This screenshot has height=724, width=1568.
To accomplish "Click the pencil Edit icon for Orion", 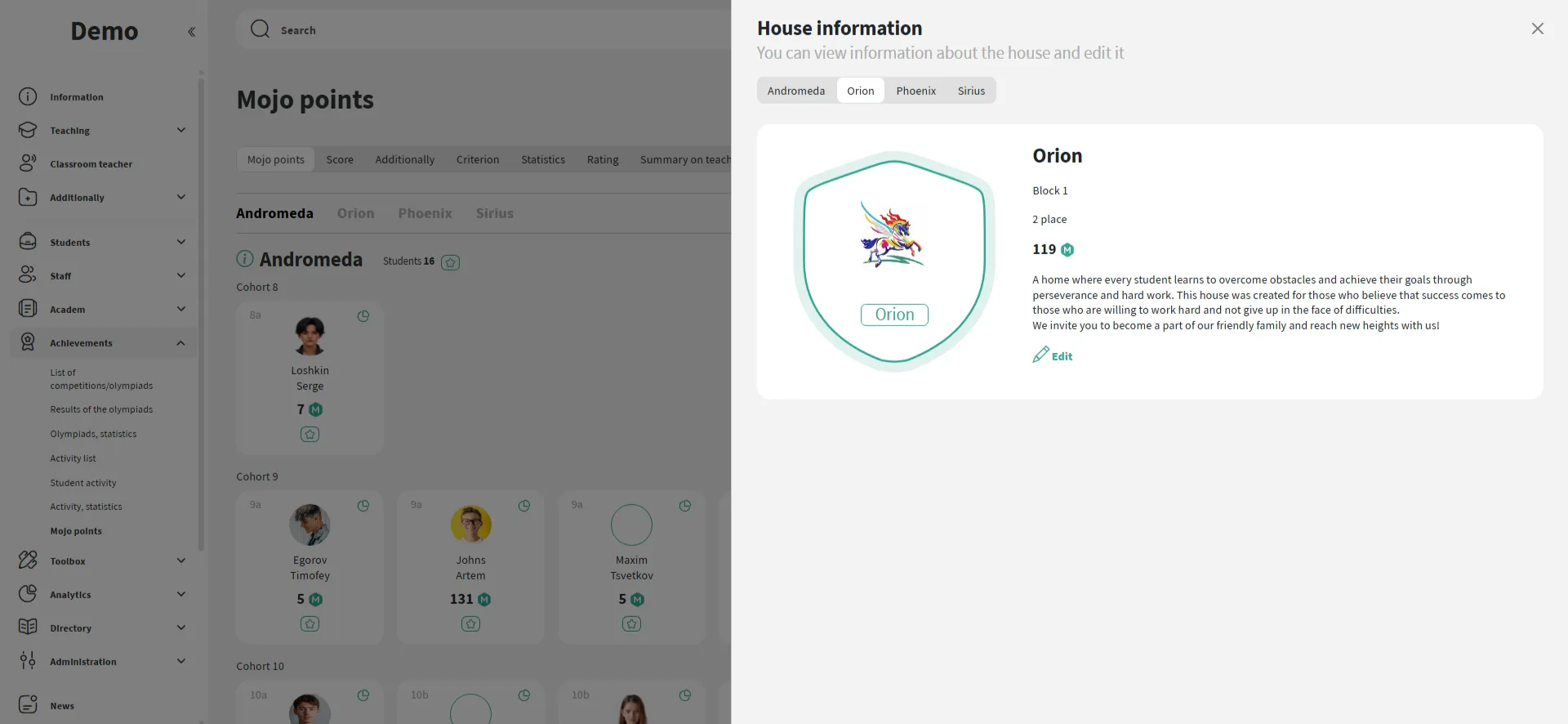I will (1040, 355).
